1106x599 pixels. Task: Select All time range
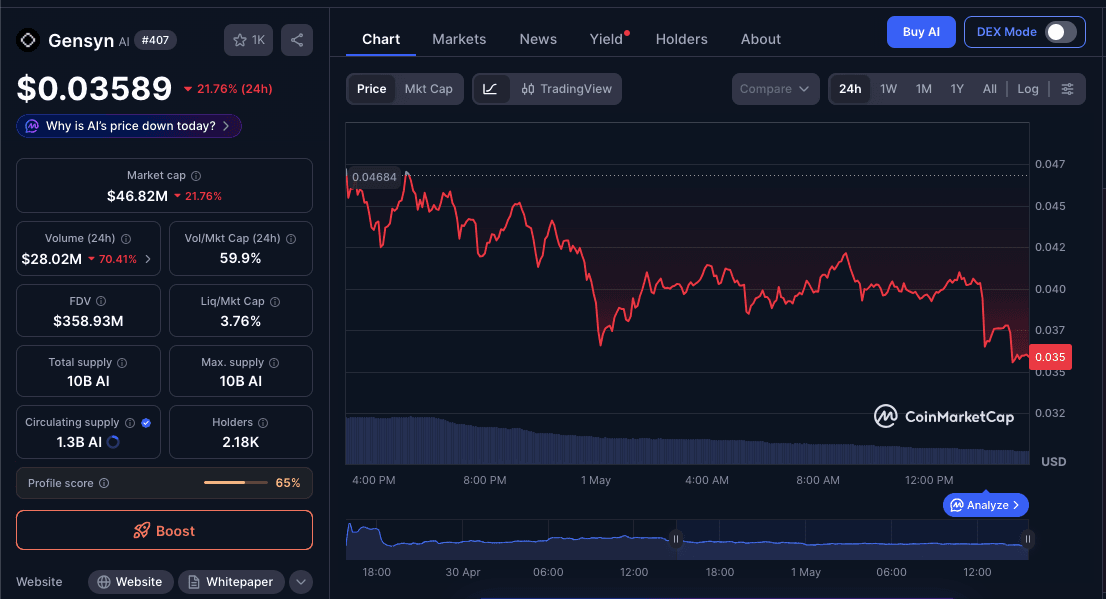click(990, 89)
